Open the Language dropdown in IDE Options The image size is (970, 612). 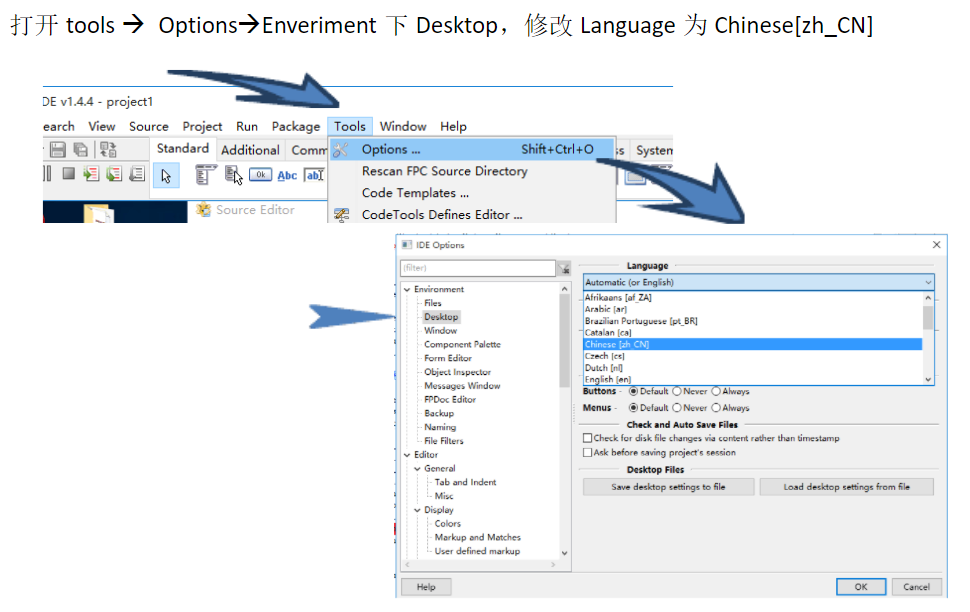click(927, 281)
